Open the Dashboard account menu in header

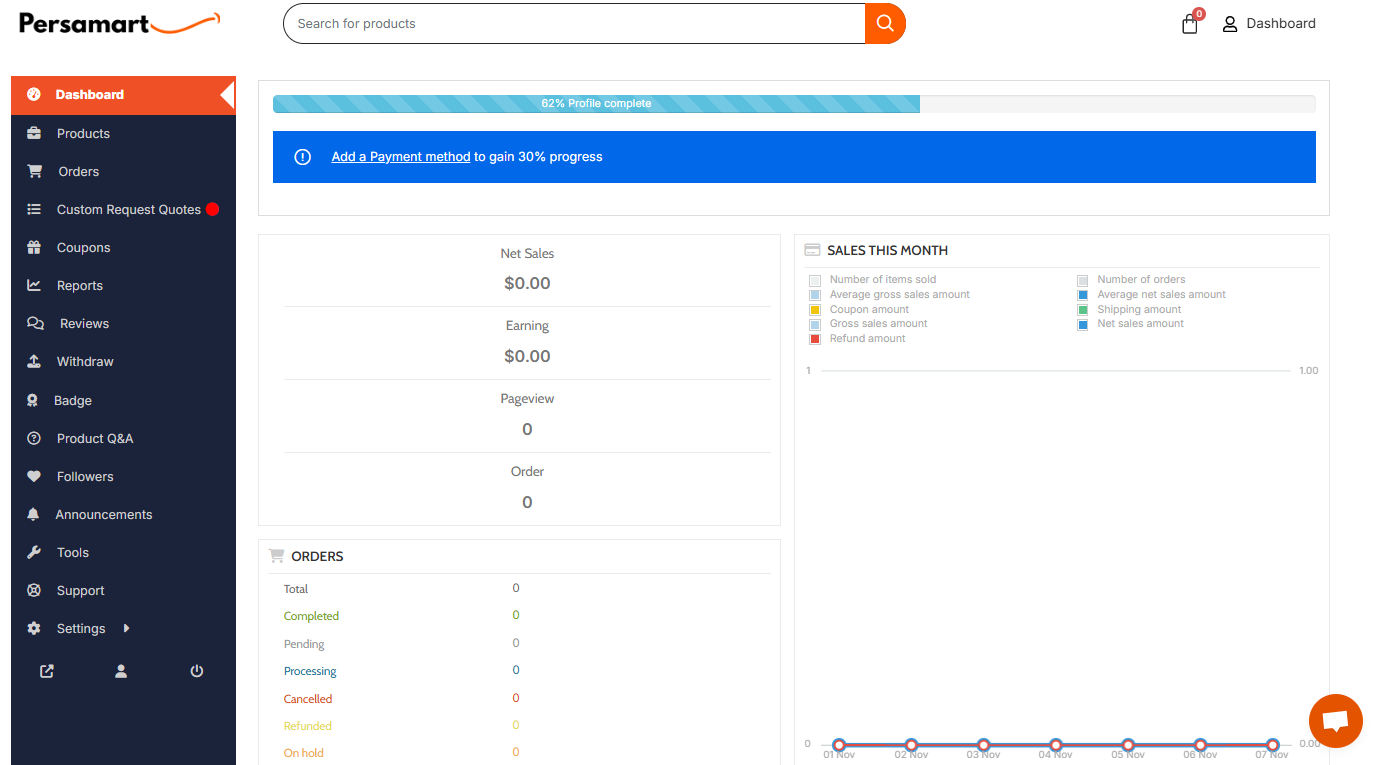click(x=1269, y=23)
